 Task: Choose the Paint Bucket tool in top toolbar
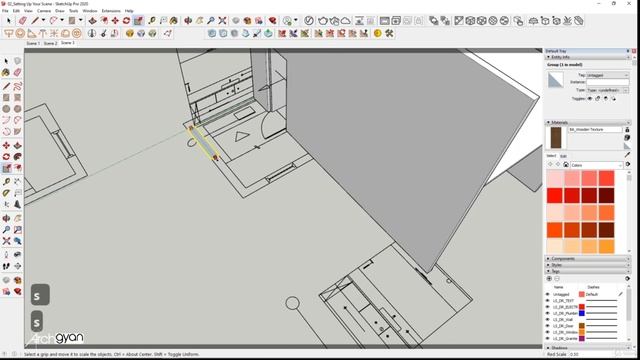point(174,20)
